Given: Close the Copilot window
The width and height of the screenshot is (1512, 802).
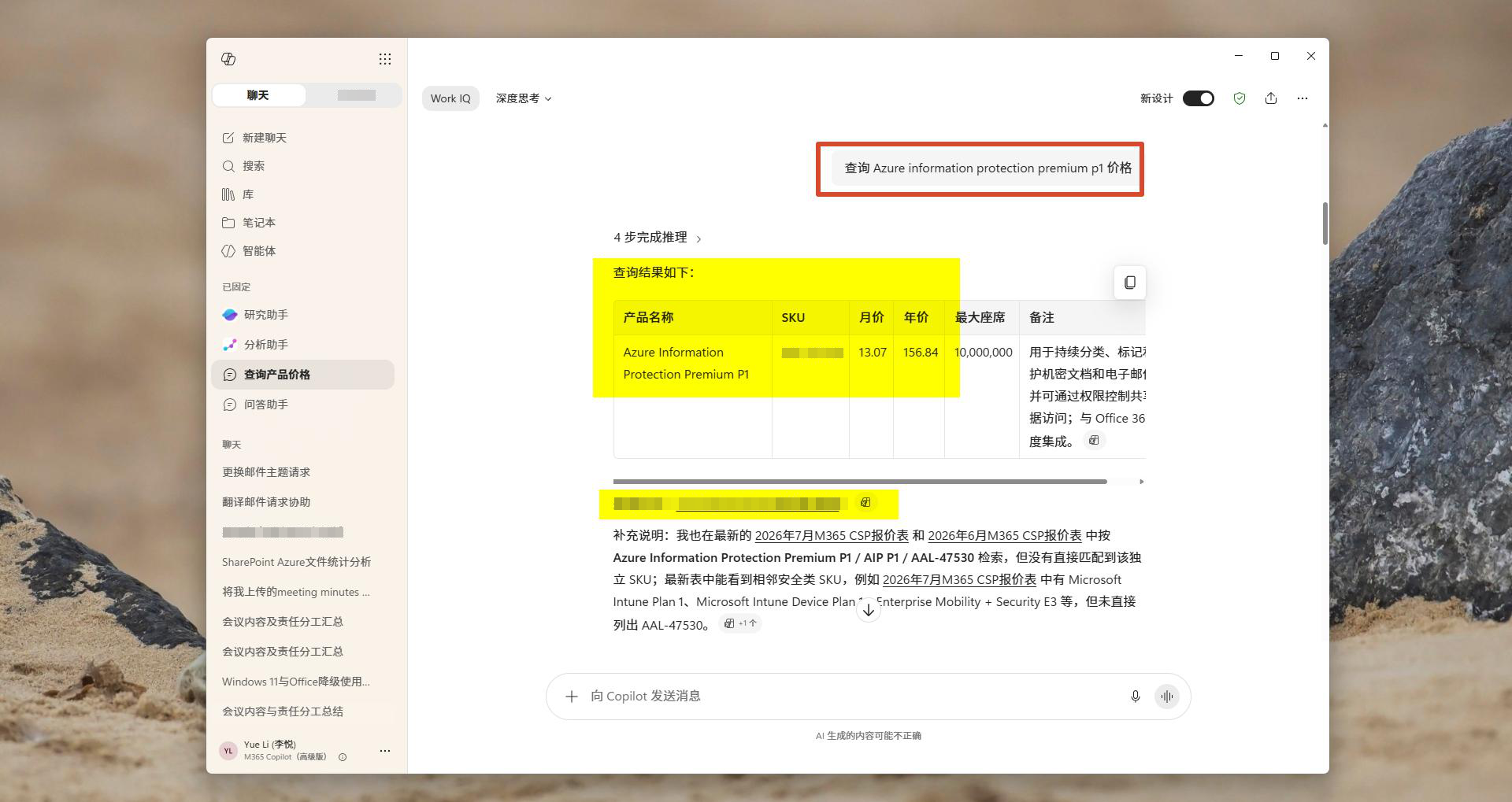Looking at the screenshot, I should pyautogui.click(x=1311, y=56).
